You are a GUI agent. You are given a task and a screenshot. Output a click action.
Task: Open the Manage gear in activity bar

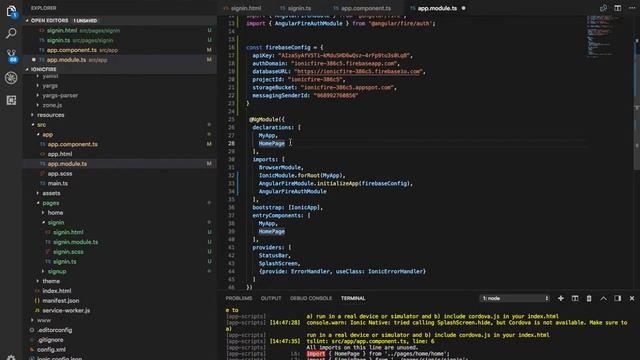coord(11,357)
